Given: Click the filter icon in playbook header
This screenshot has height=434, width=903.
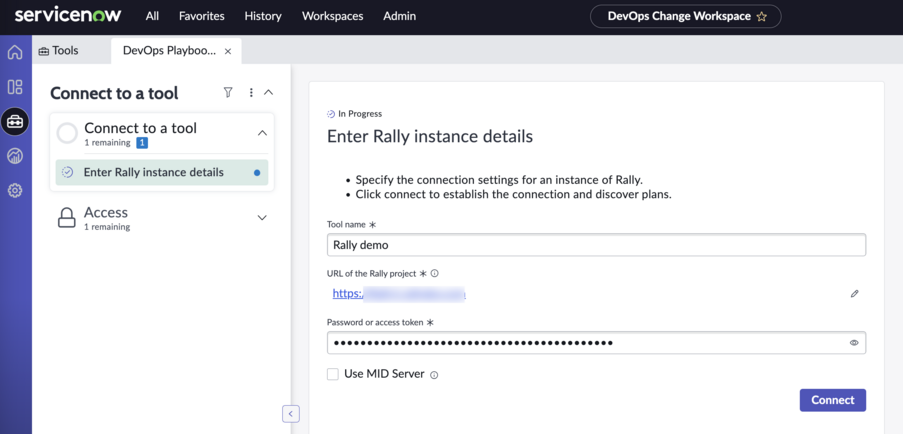Looking at the screenshot, I should click(x=228, y=92).
